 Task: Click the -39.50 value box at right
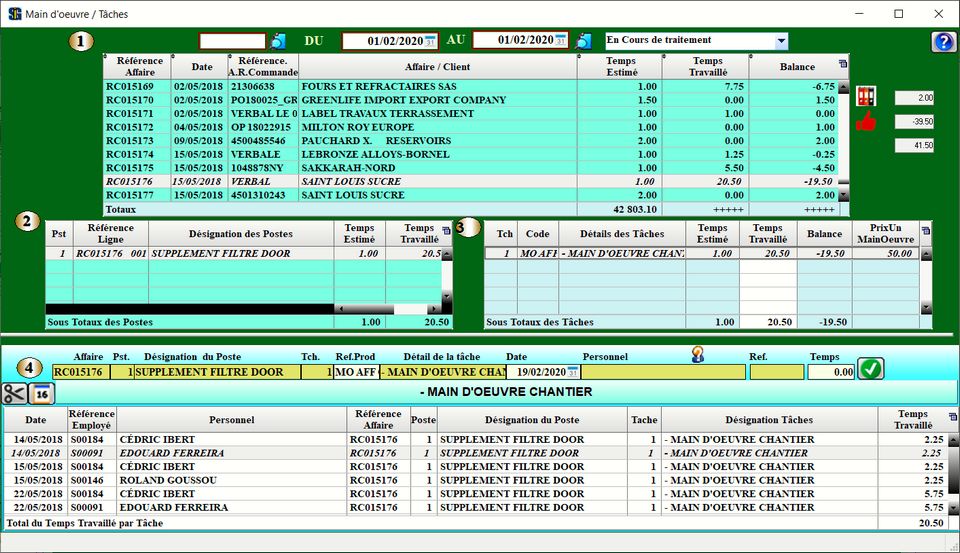pyautogui.click(x=914, y=122)
